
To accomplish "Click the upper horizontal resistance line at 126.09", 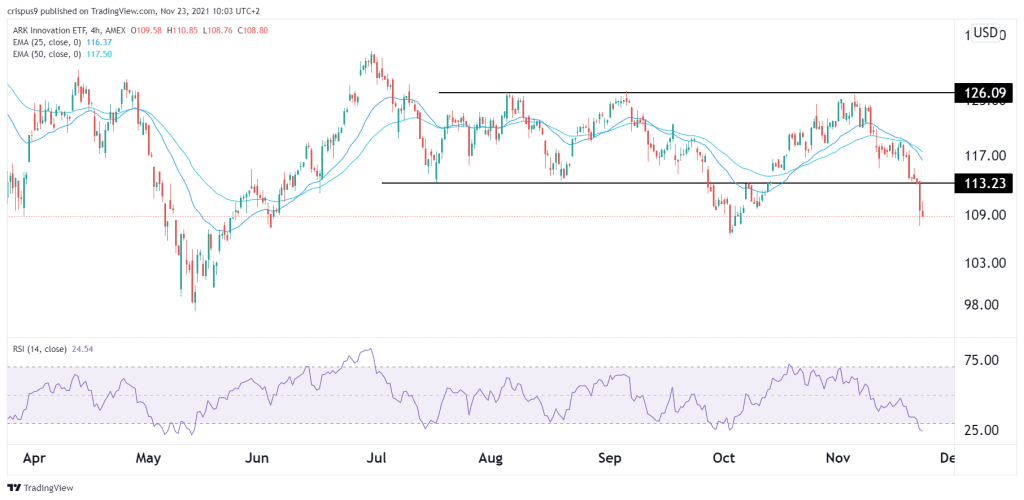I will pos(696,93).
